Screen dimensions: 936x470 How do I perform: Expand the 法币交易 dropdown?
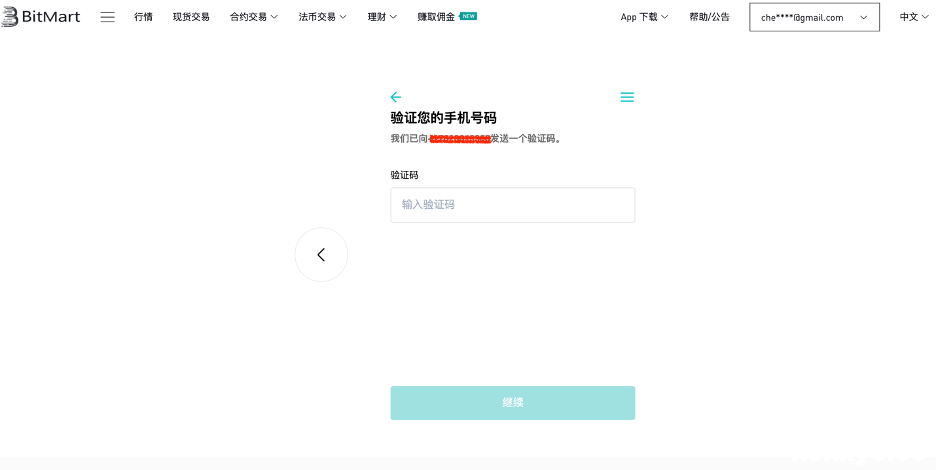click(x=323, y=17)
